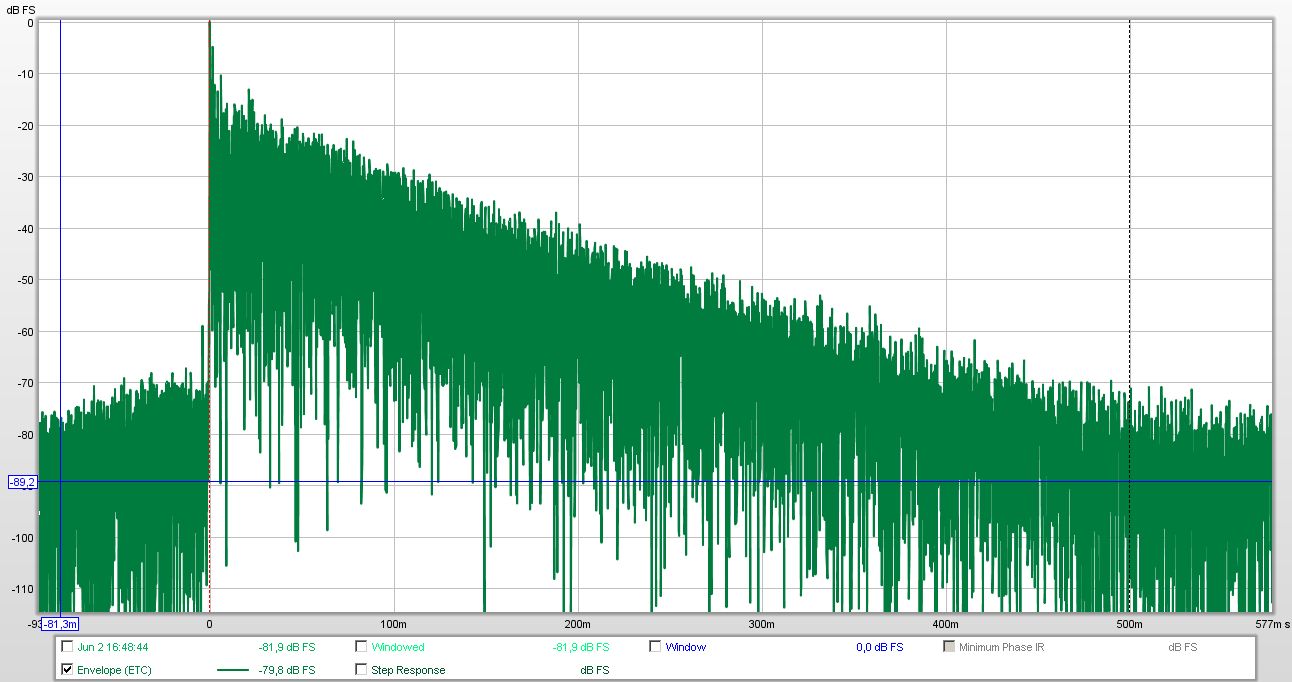This screenshot has height=682, width=1292.
Task: Click the -89,2 cursor level readout box
Action: [23, 482]
